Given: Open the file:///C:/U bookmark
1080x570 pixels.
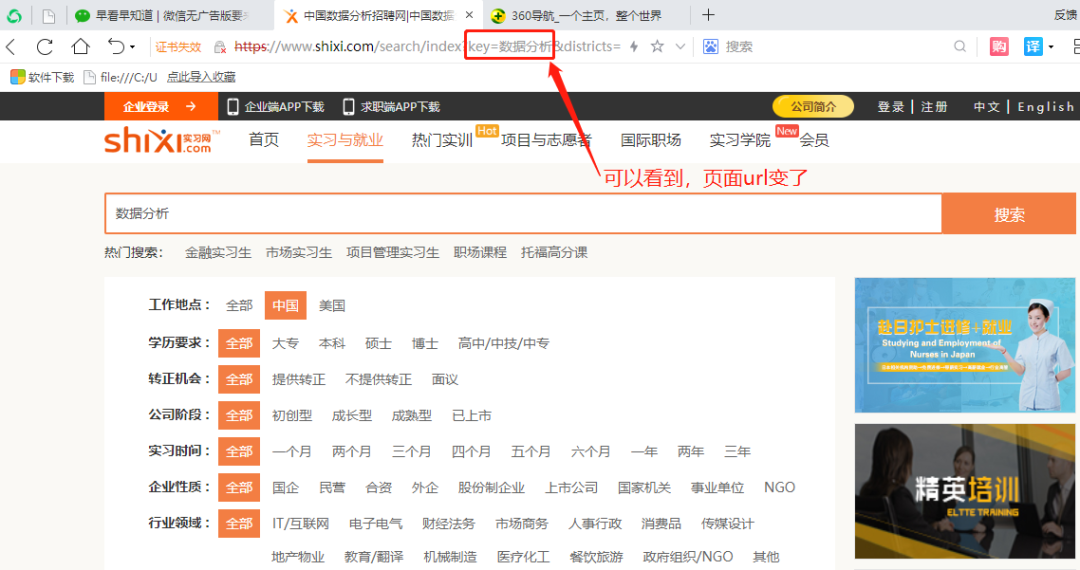Looking at the screenshot, I should [x=120, y=77].
